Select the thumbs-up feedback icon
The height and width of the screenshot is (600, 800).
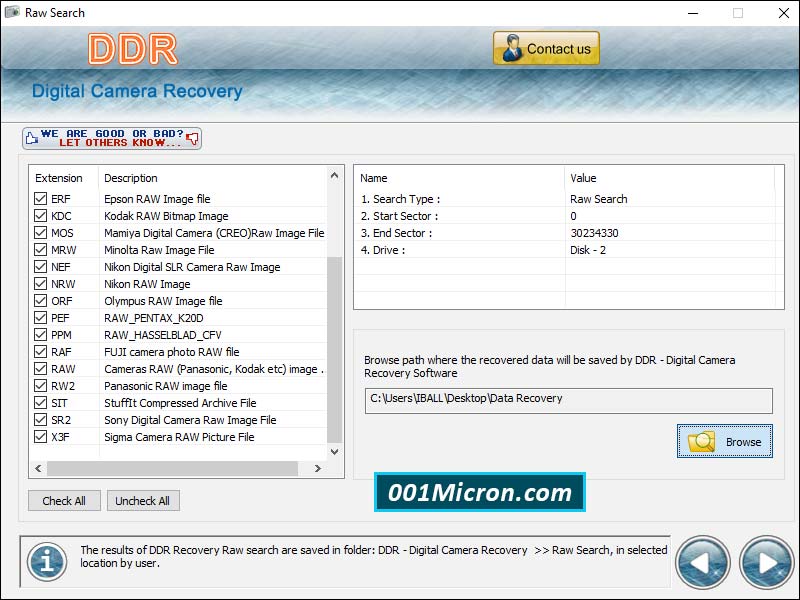click(x=33, y=138)
